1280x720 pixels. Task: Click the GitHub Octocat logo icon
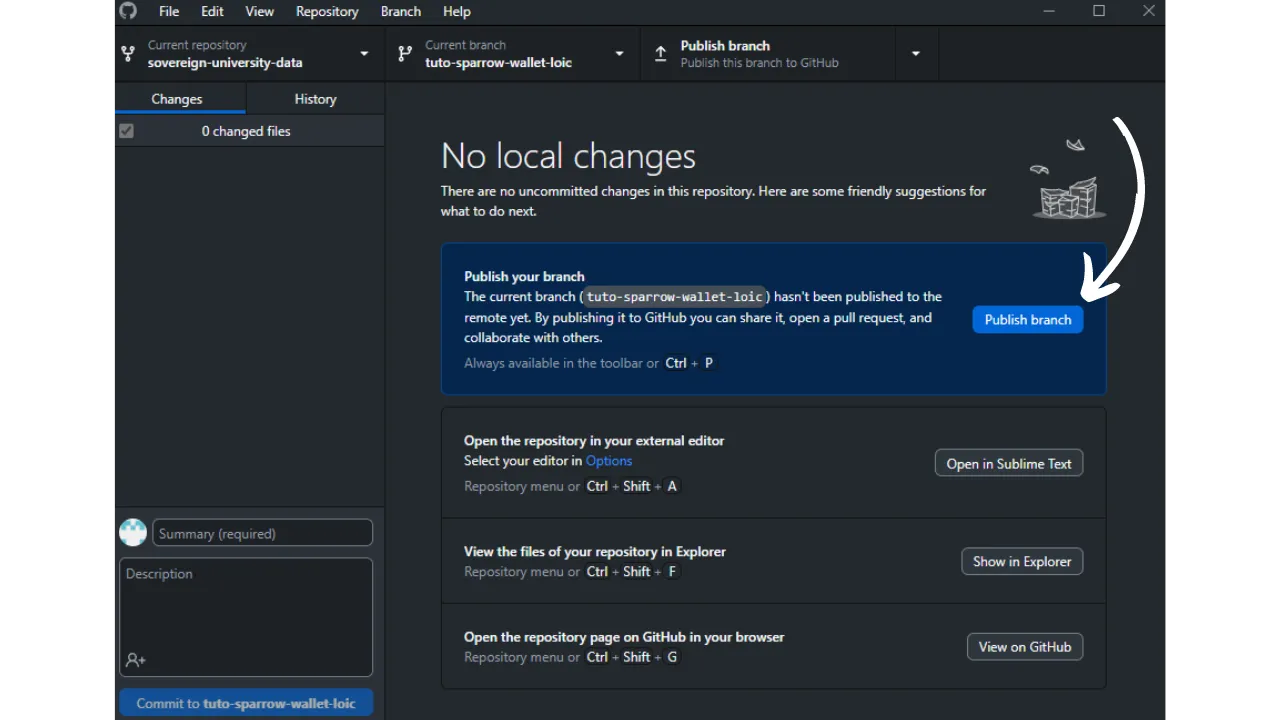tap(128, 11)
